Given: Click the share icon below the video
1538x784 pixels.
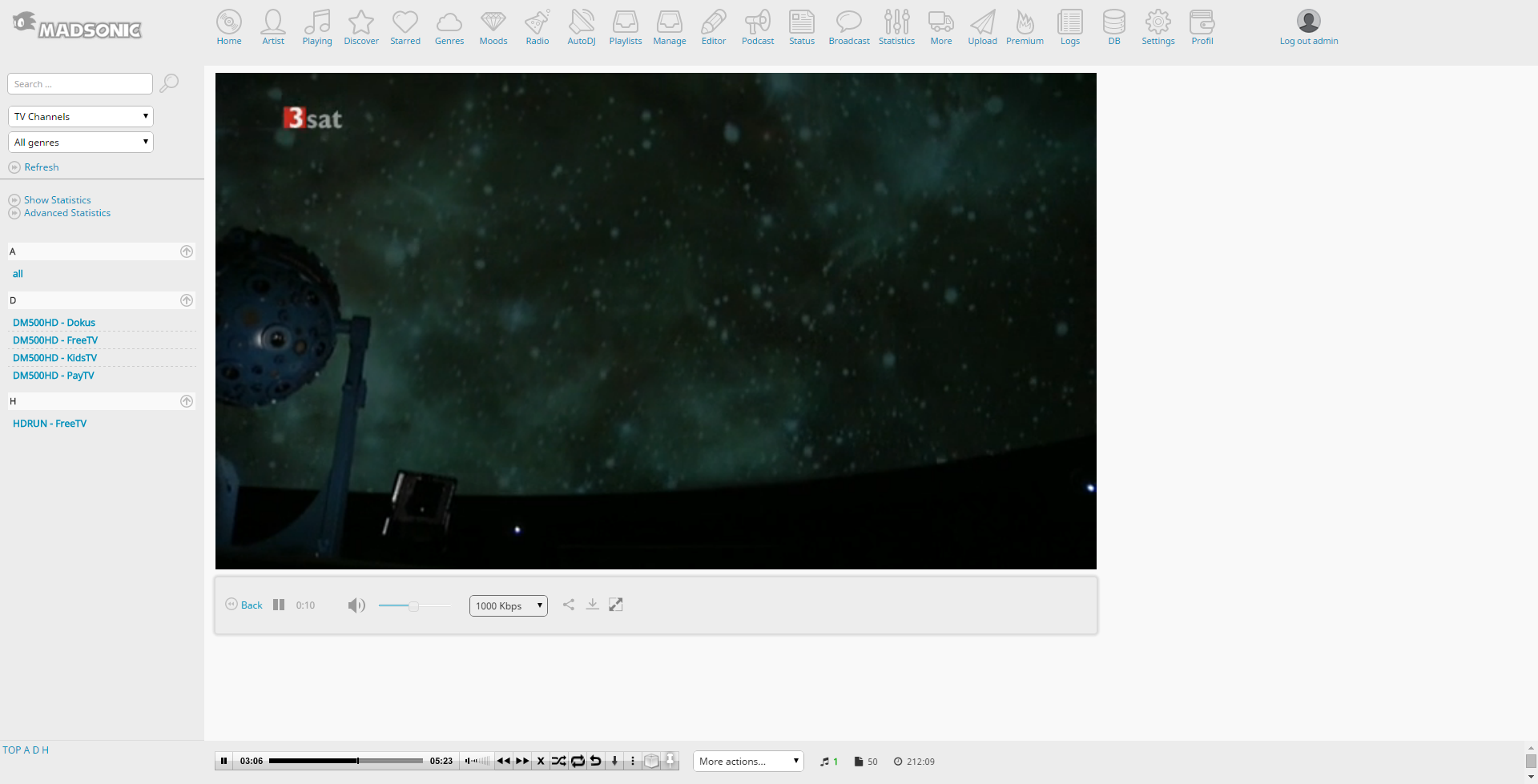Looking at the screenshot, I should point(569,605).
